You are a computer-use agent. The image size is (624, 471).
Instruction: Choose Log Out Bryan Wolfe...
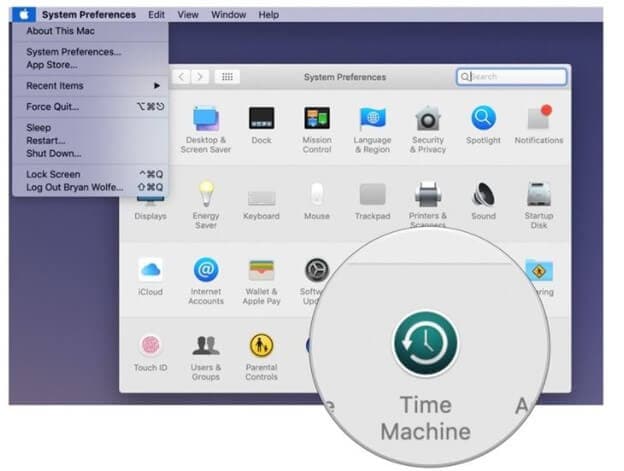pyautogui.click(x=91, y=187)
